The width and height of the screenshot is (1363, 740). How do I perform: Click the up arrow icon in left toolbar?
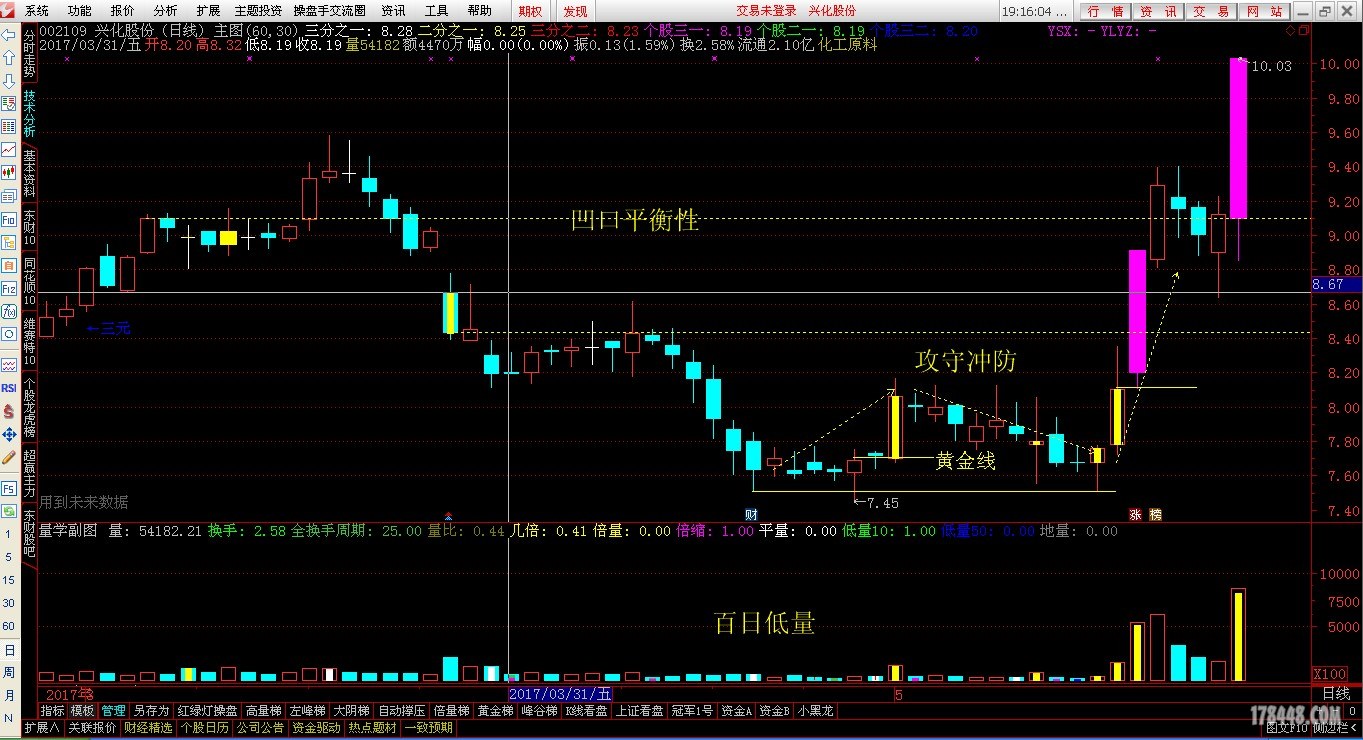click(8, 58)
